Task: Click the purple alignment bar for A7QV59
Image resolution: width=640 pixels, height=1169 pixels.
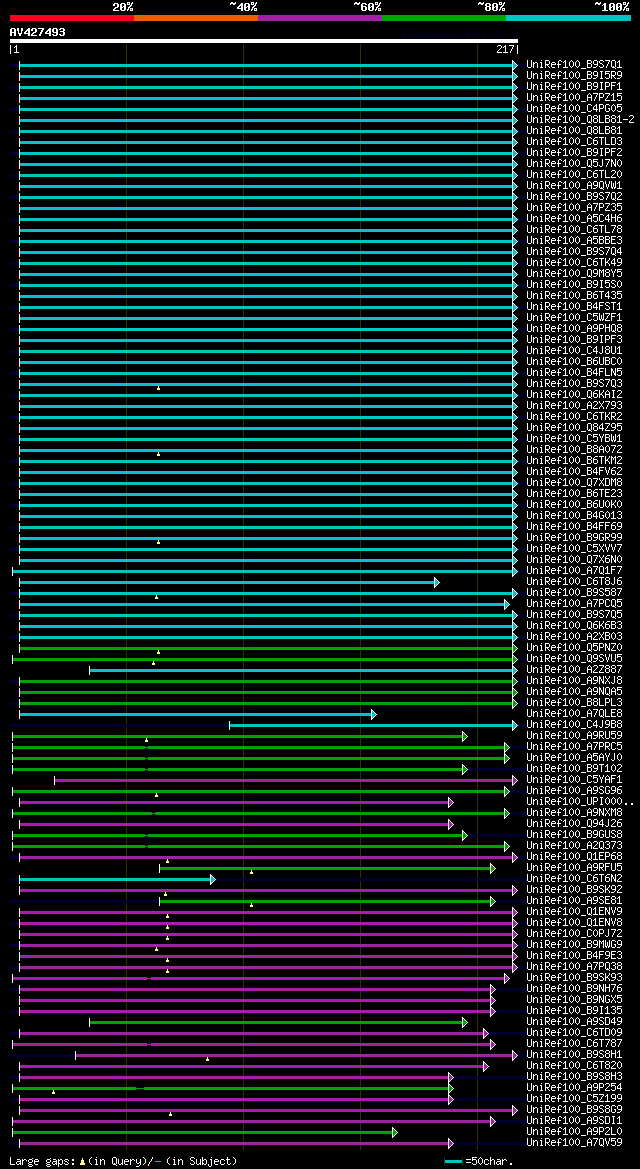Action: [236, 1144]
